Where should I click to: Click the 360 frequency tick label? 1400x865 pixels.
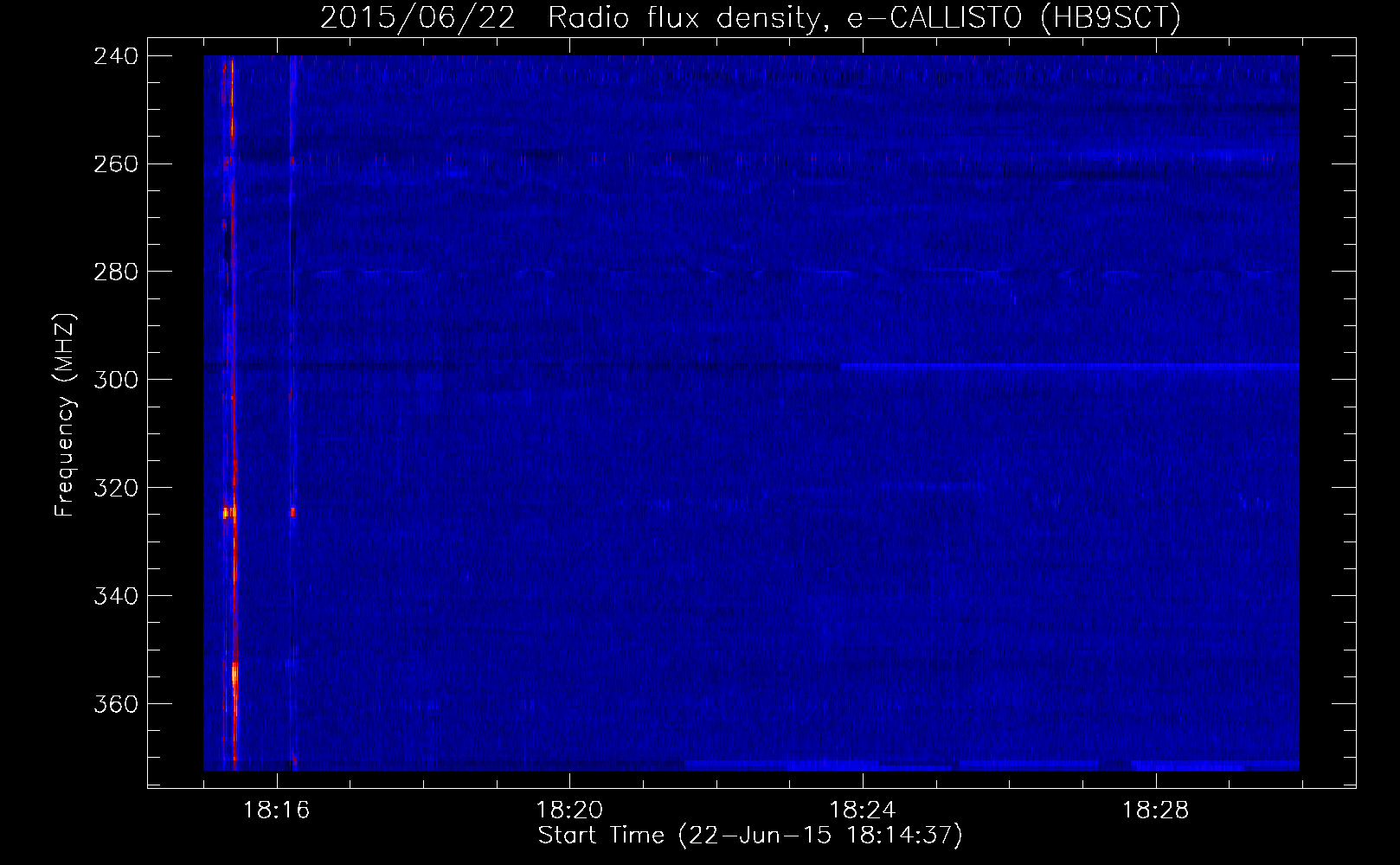116,705
